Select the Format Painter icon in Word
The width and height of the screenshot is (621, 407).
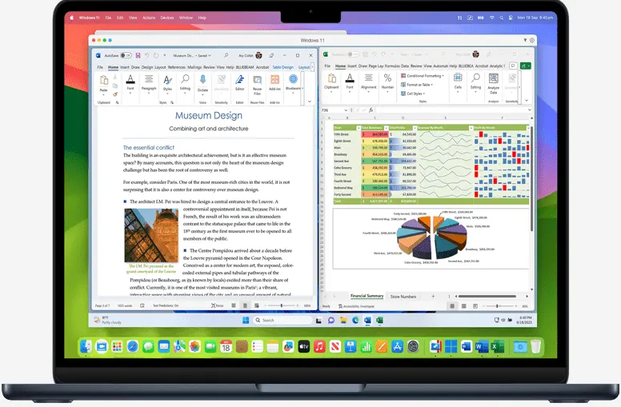[115, 94]
